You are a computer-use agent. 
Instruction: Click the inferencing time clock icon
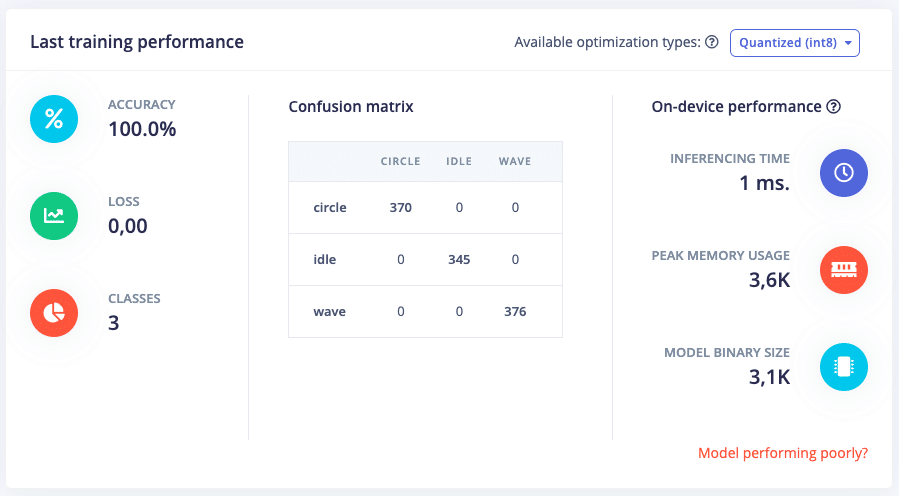click(x=843, y=173)
